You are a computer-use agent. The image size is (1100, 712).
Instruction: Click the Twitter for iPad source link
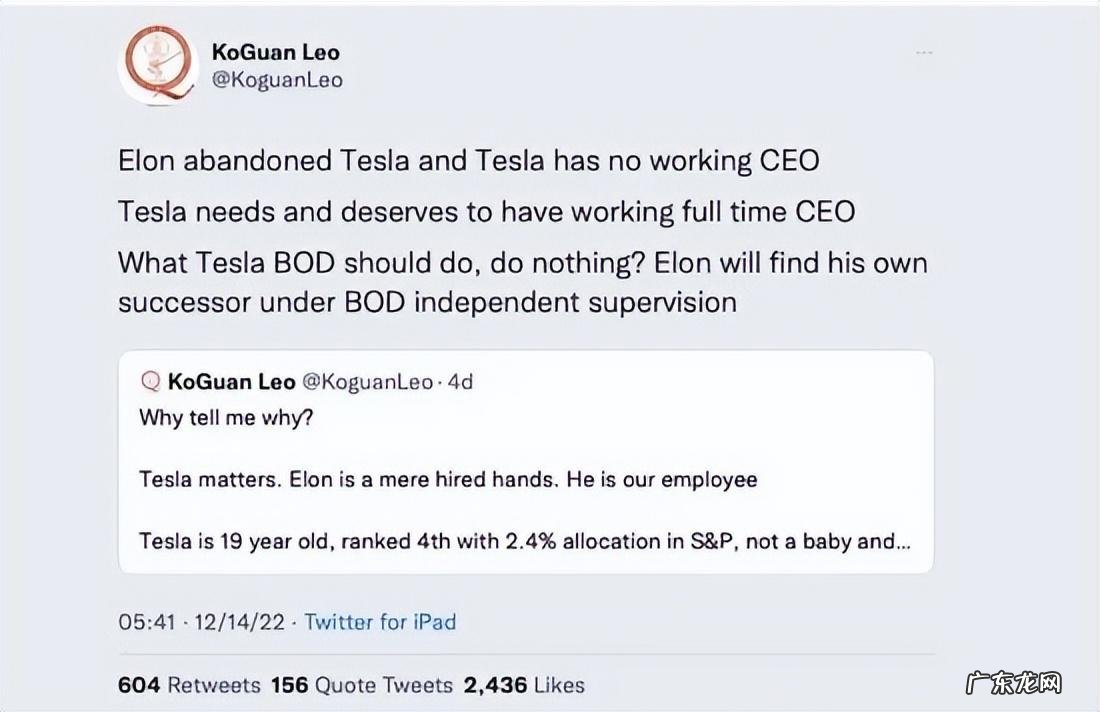coord(380,622)
